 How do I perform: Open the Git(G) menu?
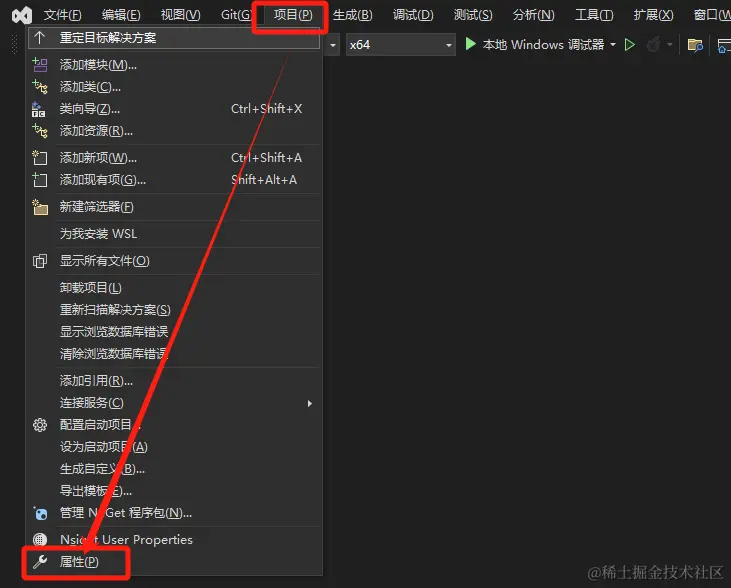tap(236, 15)
